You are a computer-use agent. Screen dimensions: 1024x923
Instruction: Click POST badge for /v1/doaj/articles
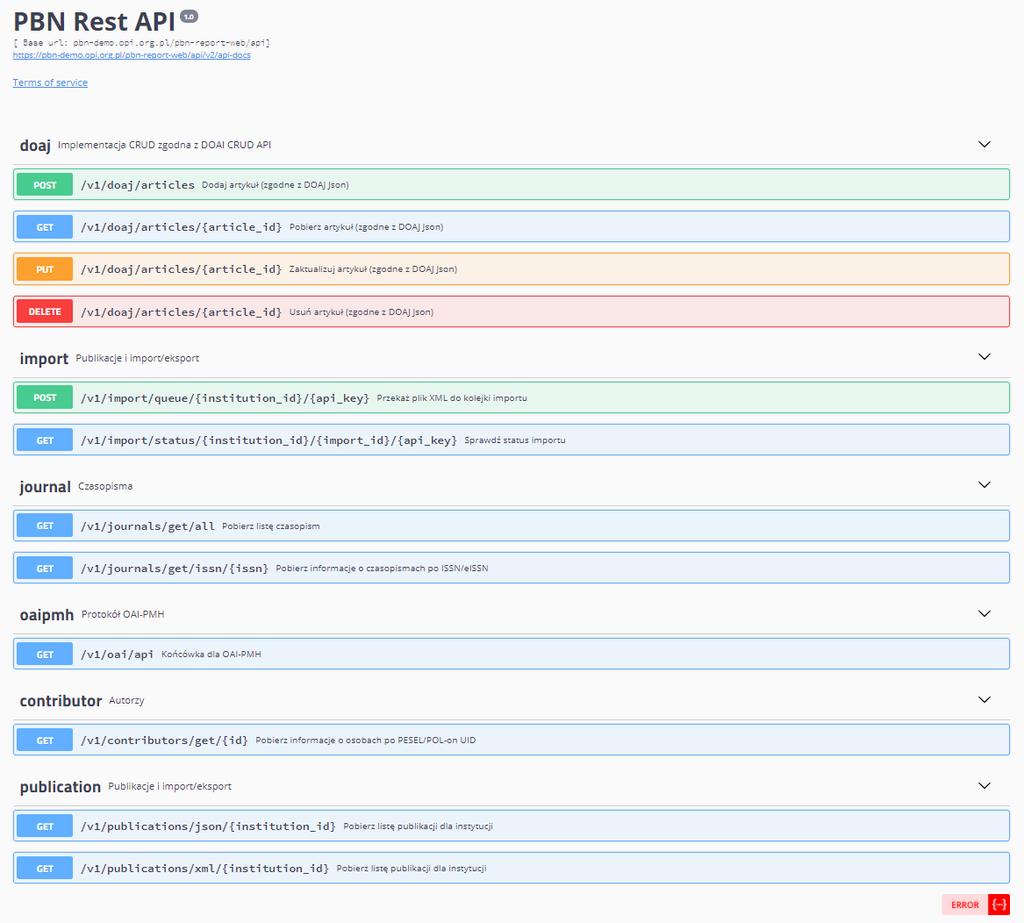(x=44, y=185)
